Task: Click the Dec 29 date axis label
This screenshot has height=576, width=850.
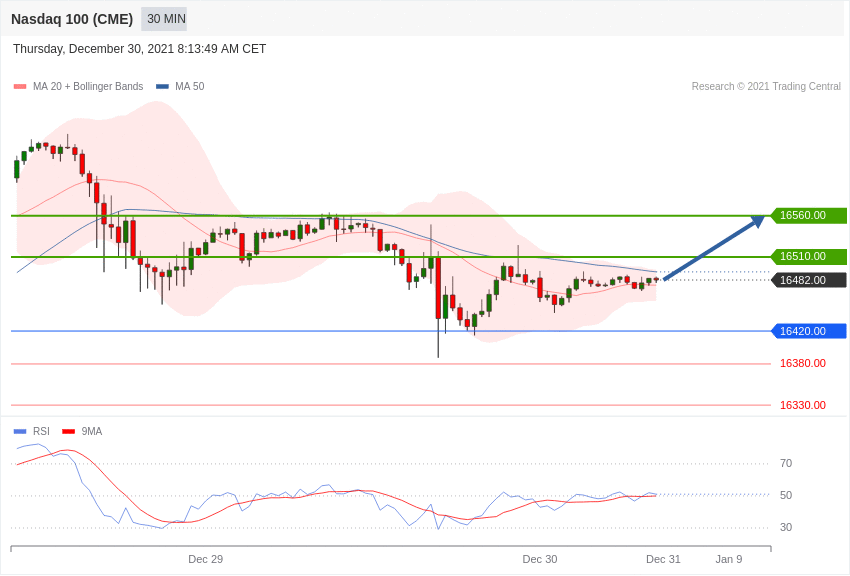Action: point(205,559)
